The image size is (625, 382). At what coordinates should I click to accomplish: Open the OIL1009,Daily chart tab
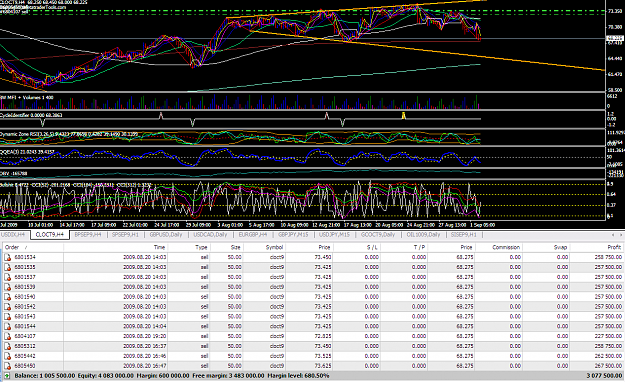(x=423, y=235)
